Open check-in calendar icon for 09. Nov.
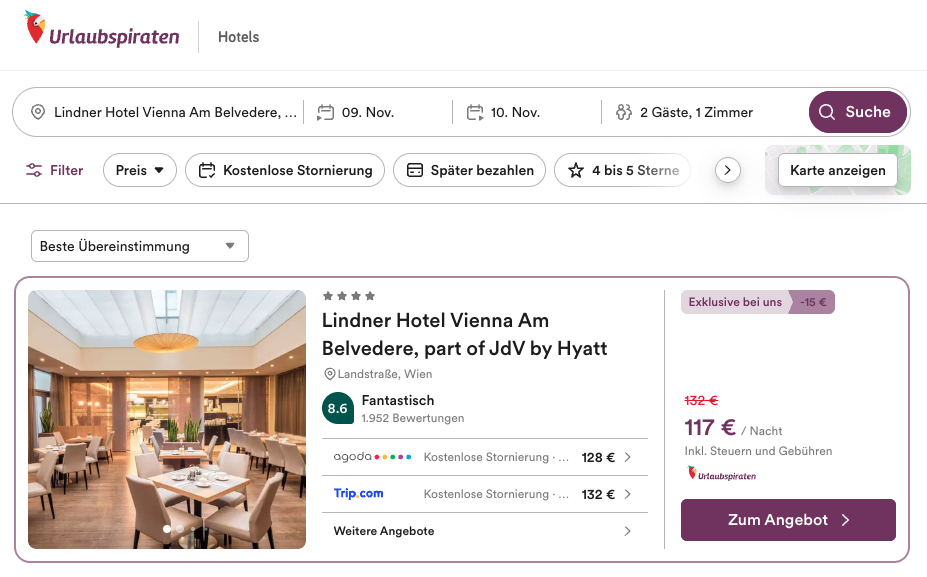The image size is (927, 577). [x=325, y=112]
